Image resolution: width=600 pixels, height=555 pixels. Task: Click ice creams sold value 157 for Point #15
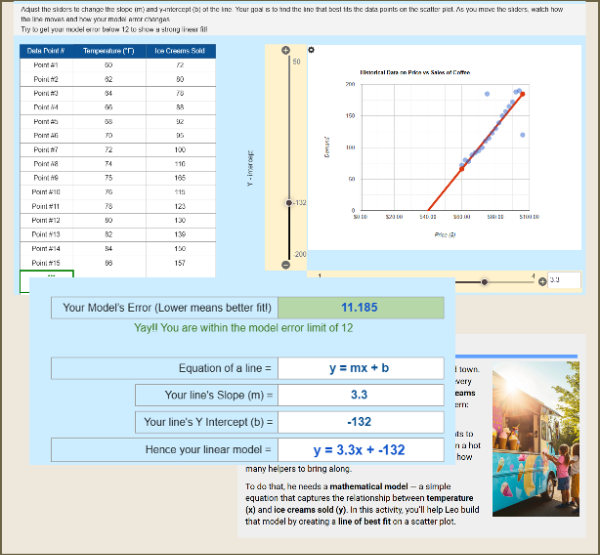click(180, 263)
